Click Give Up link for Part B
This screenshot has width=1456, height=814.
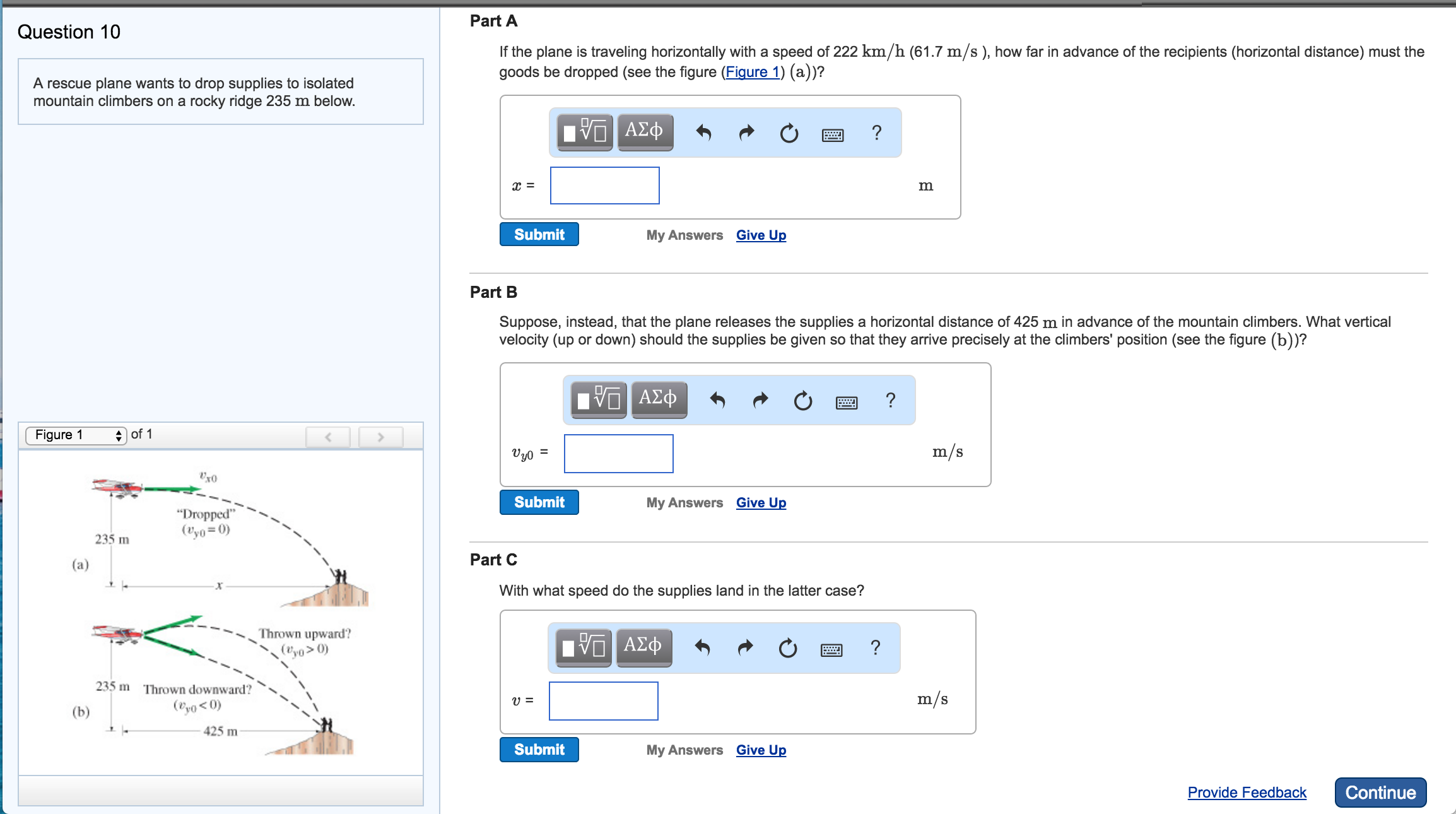[761, 503]
